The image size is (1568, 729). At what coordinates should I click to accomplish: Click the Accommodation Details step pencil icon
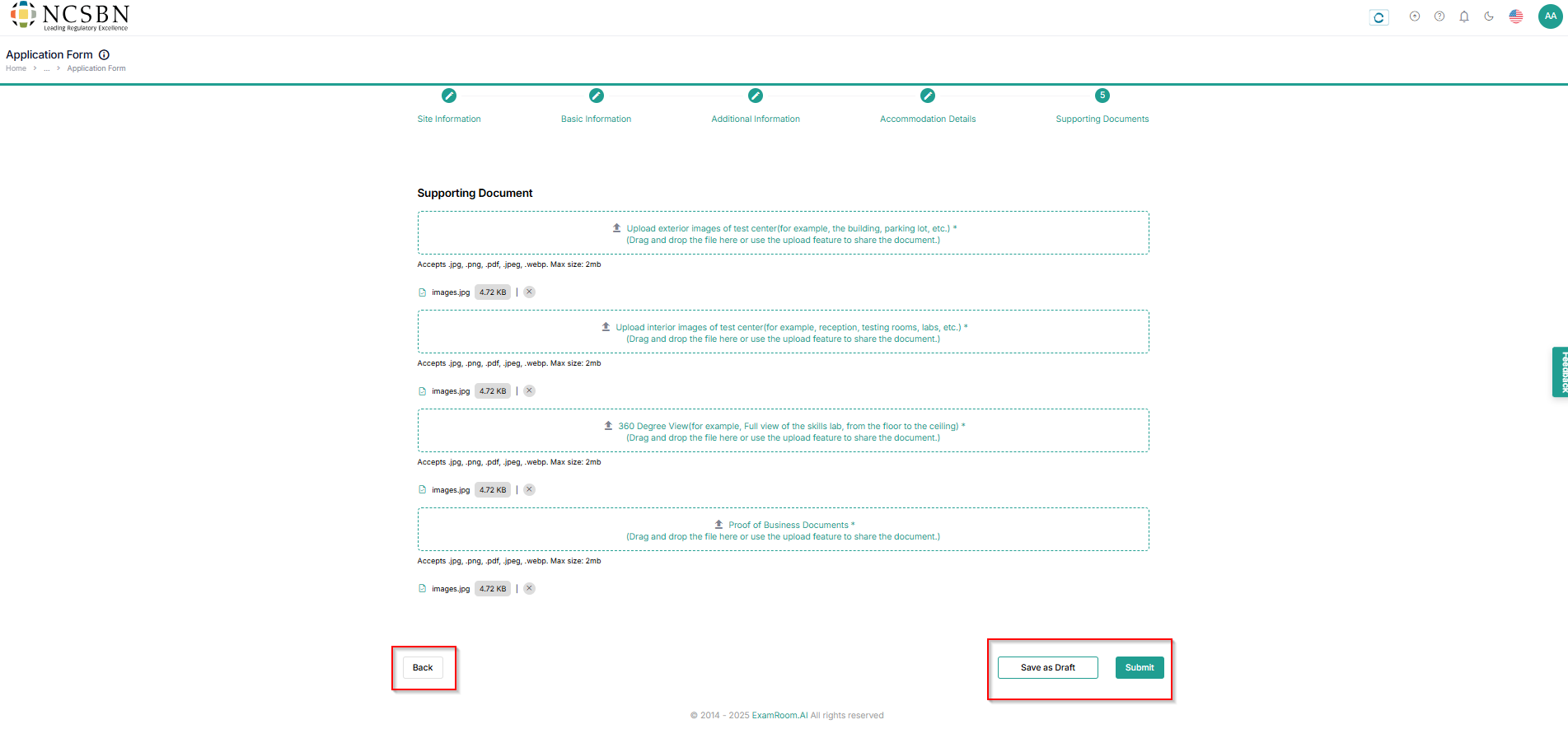tap(928, 96)
